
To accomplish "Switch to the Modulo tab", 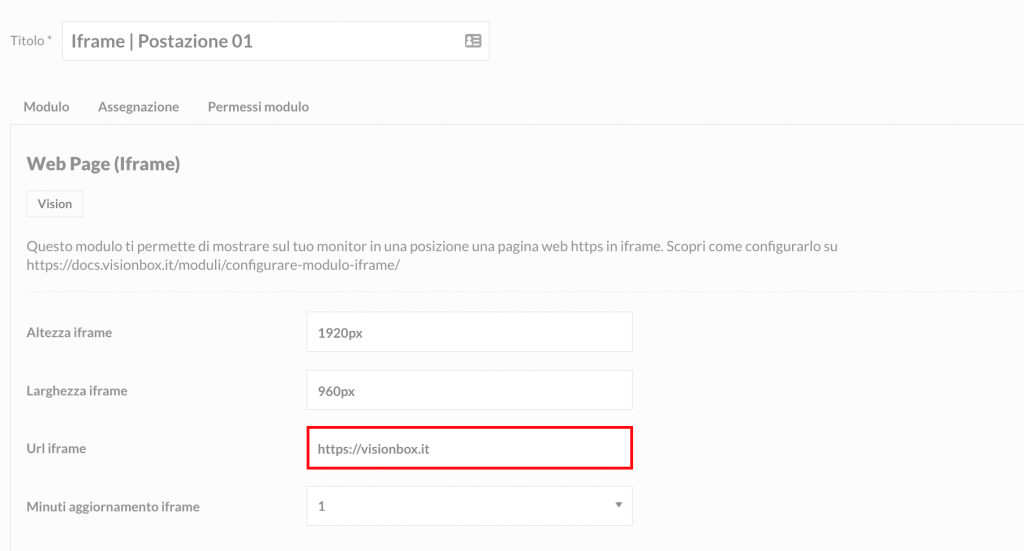I will pyautogui.click(x=46, y=106).
